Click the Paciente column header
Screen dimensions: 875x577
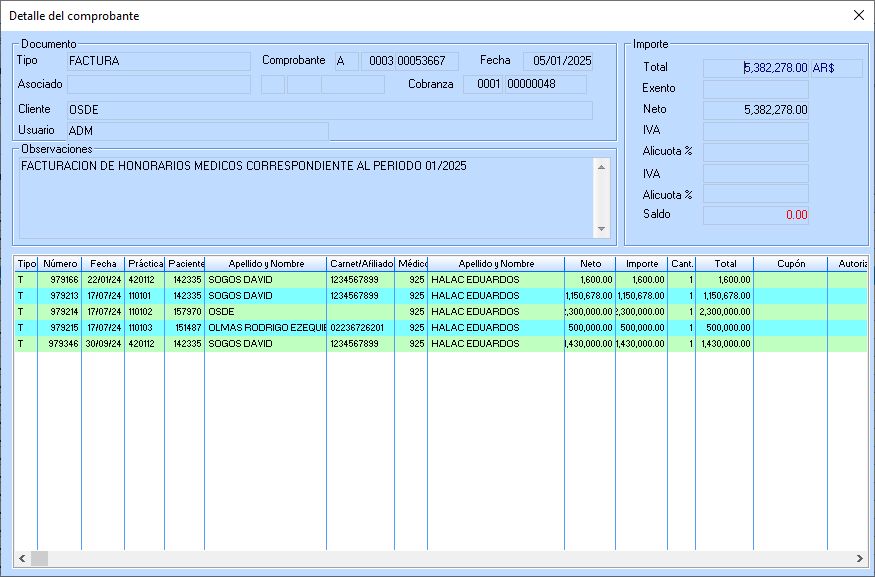185,263
